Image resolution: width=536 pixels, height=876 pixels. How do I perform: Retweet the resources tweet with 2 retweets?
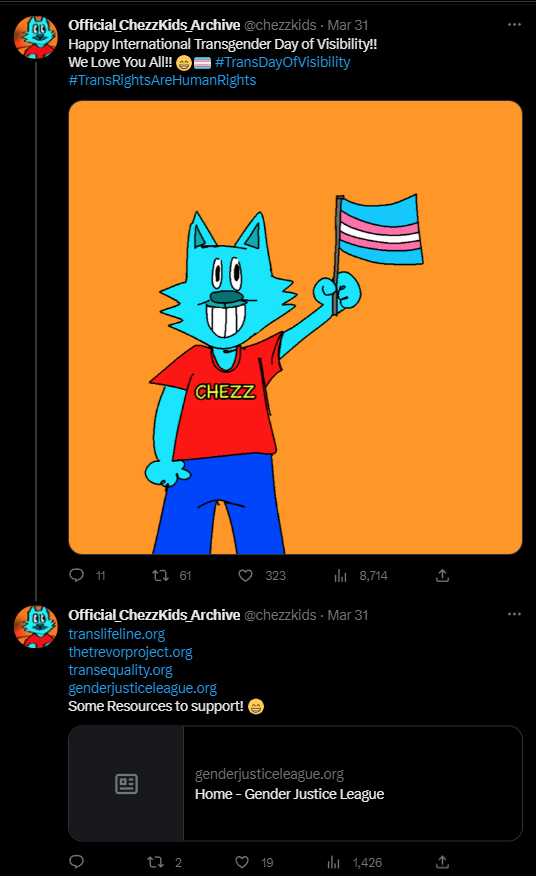click(x=156, y=862)
